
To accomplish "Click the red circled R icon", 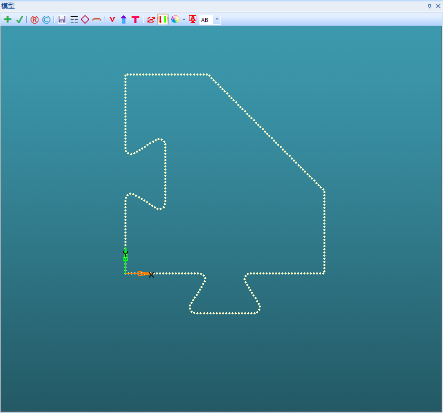I will 34,20.
